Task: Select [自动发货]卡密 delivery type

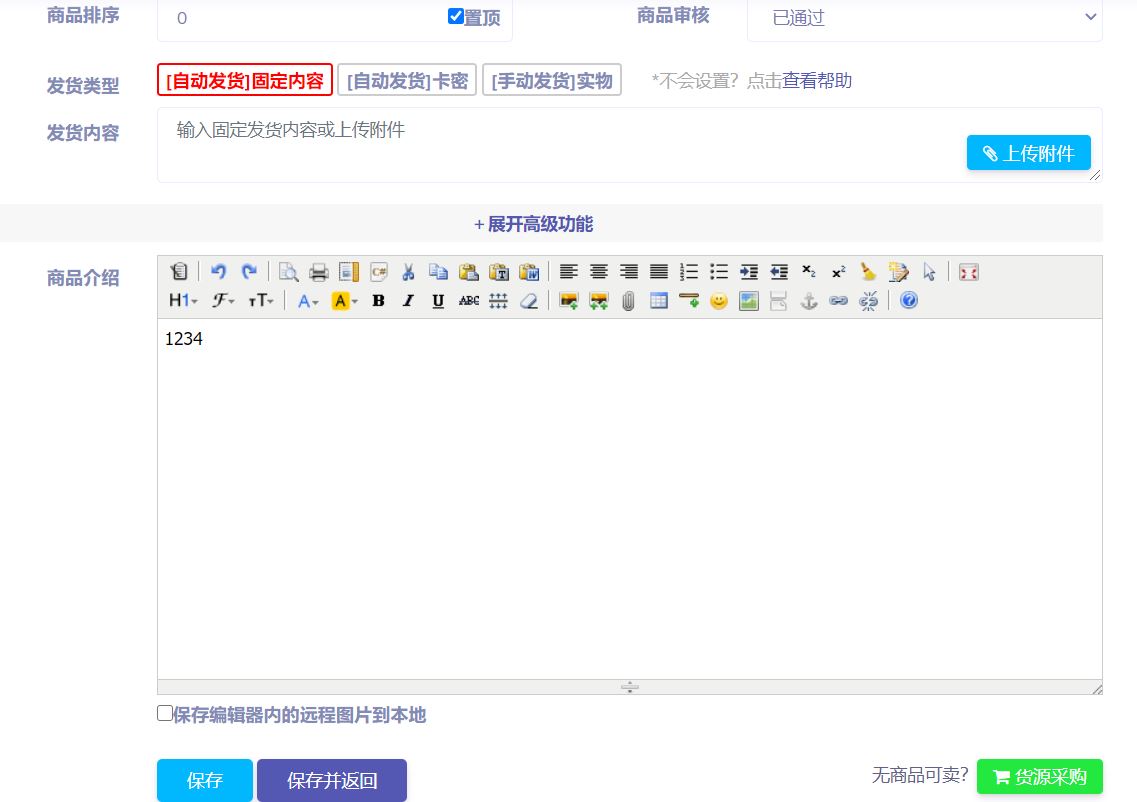Action: coord(407,80)
